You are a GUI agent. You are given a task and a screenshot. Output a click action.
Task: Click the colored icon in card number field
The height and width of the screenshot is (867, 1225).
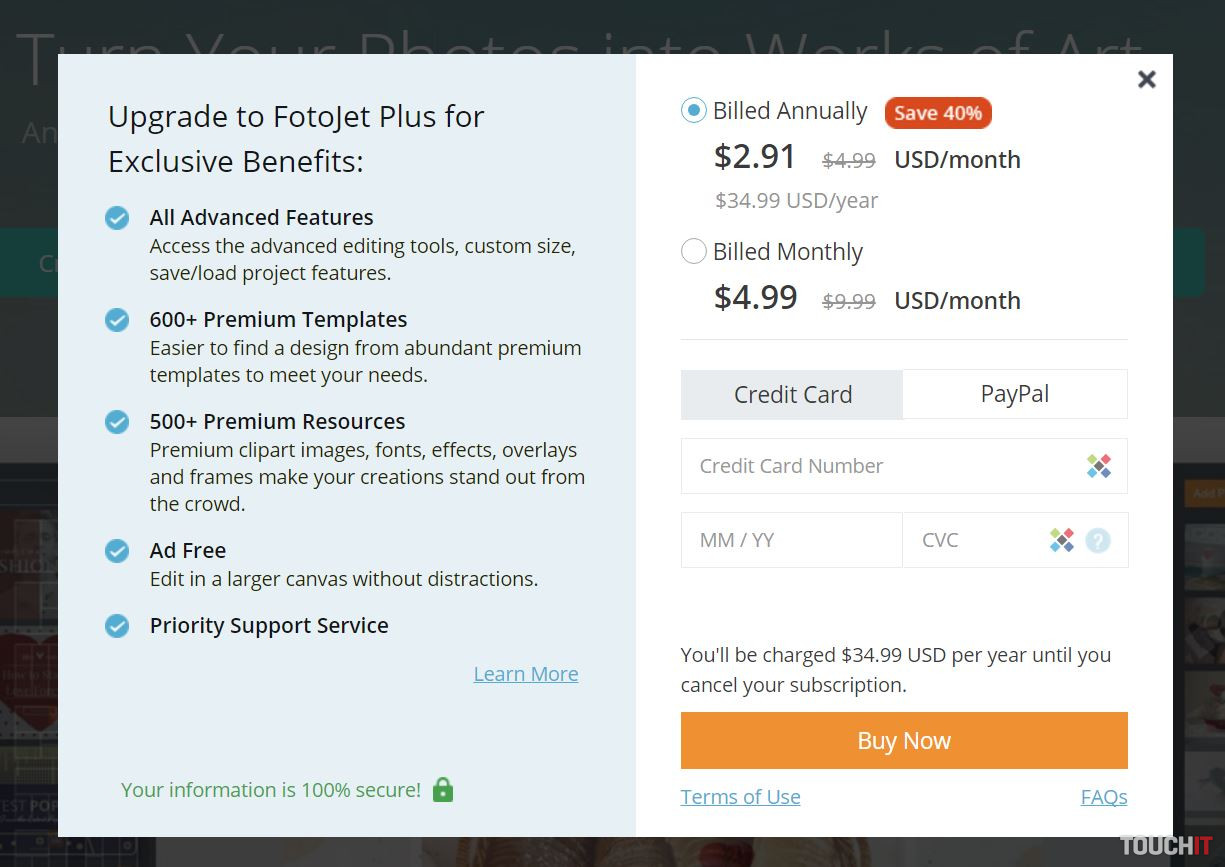1099,466
